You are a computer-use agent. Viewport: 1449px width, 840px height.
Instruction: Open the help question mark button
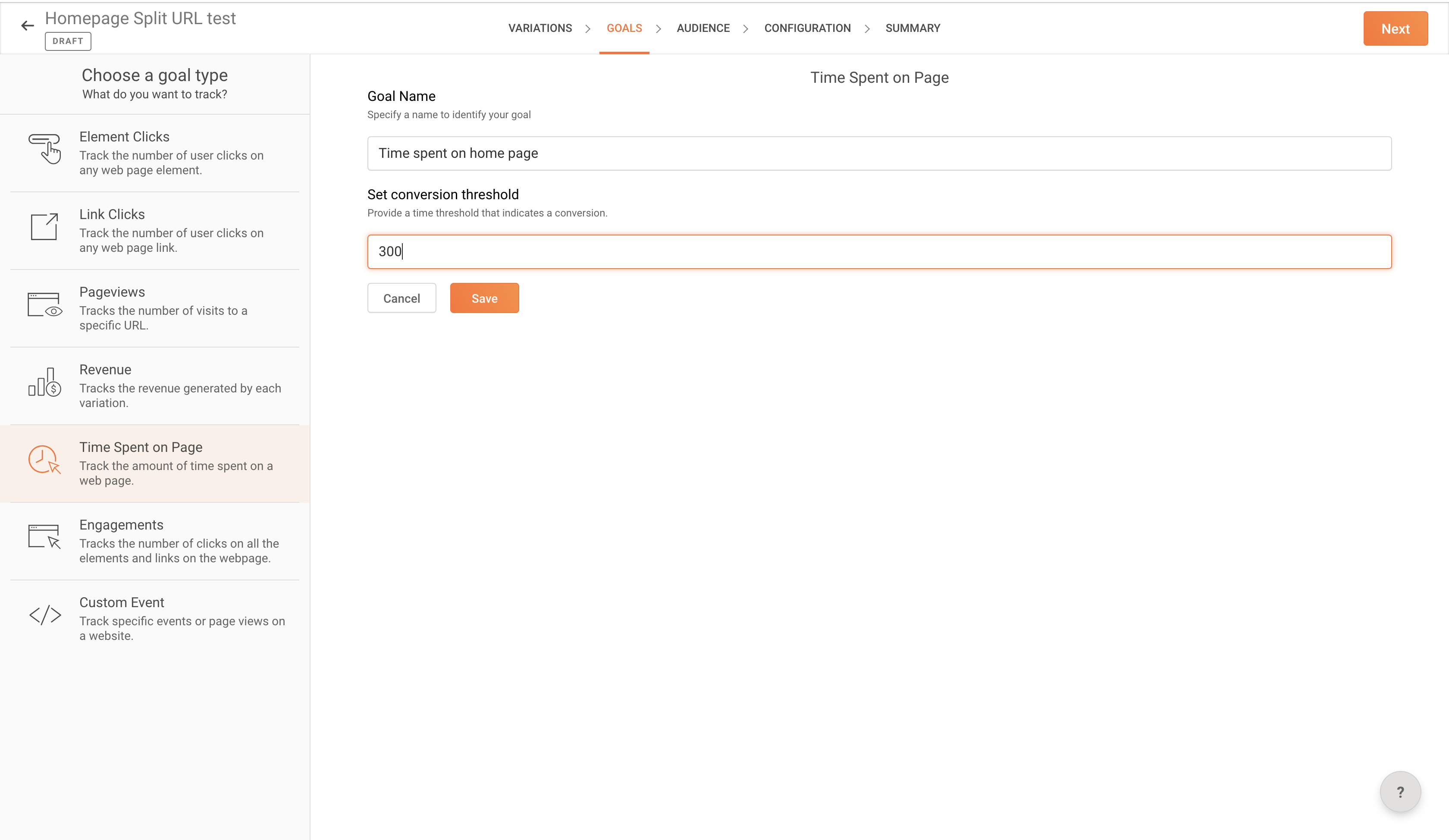[1399, 792]
